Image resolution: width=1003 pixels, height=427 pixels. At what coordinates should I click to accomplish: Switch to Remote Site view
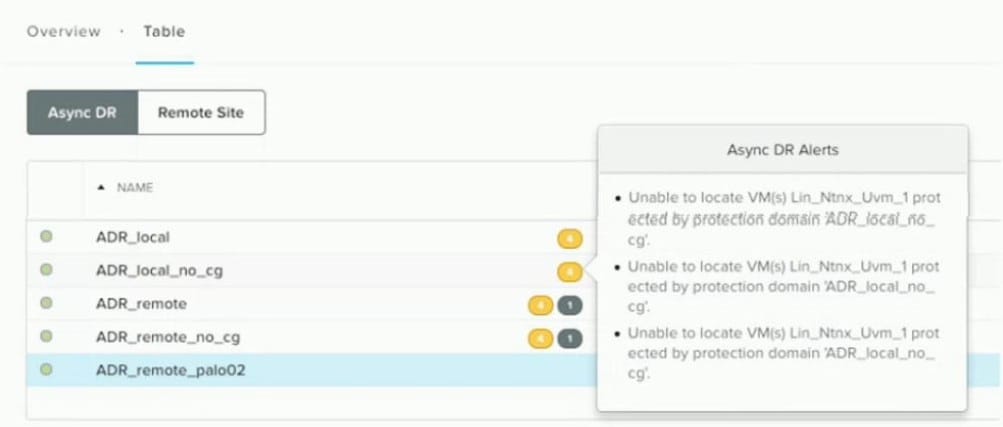pyautogui.click(x=201, y=113)
